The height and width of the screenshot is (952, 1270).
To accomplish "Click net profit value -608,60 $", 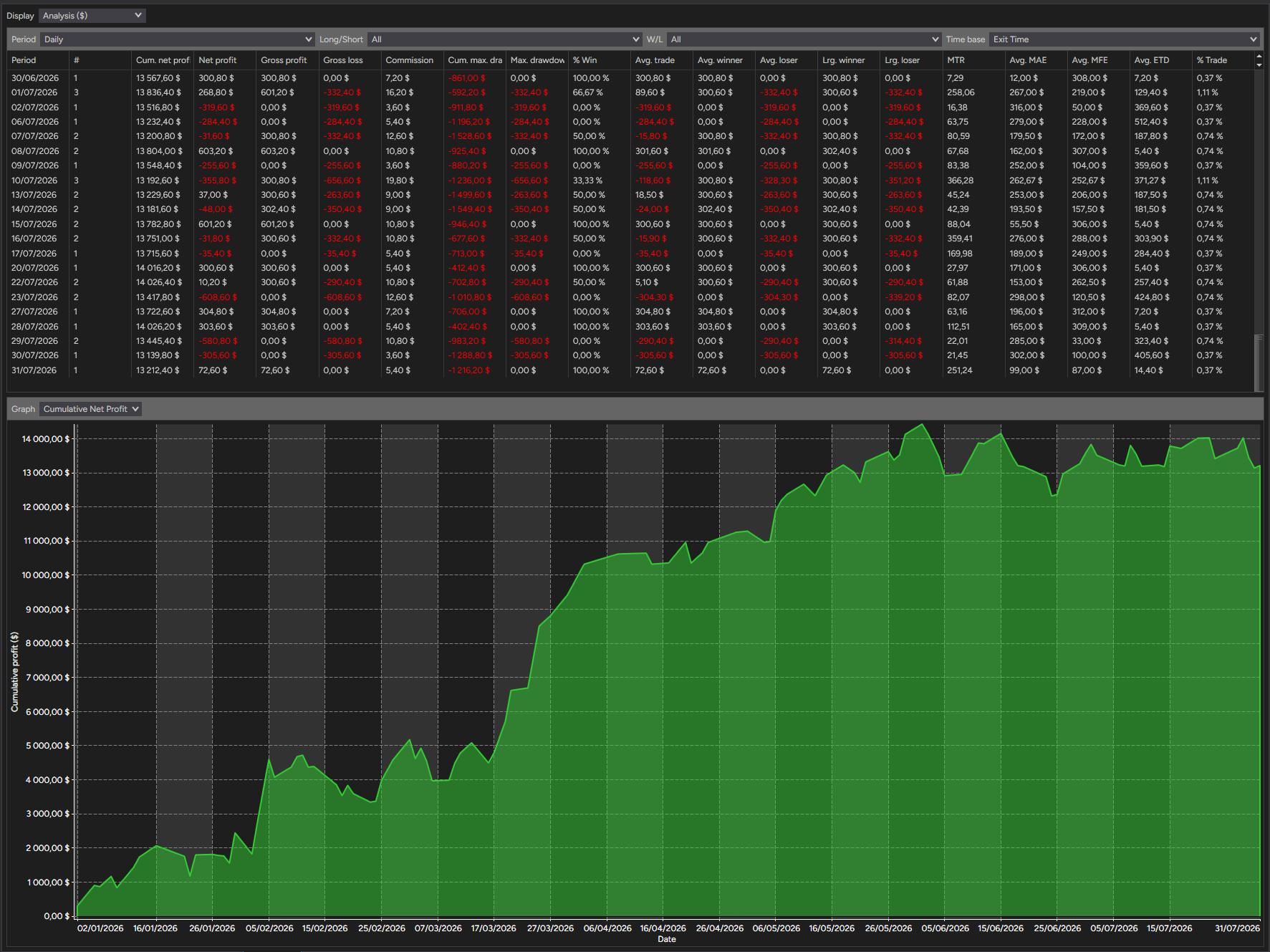I will pos(218,297).
